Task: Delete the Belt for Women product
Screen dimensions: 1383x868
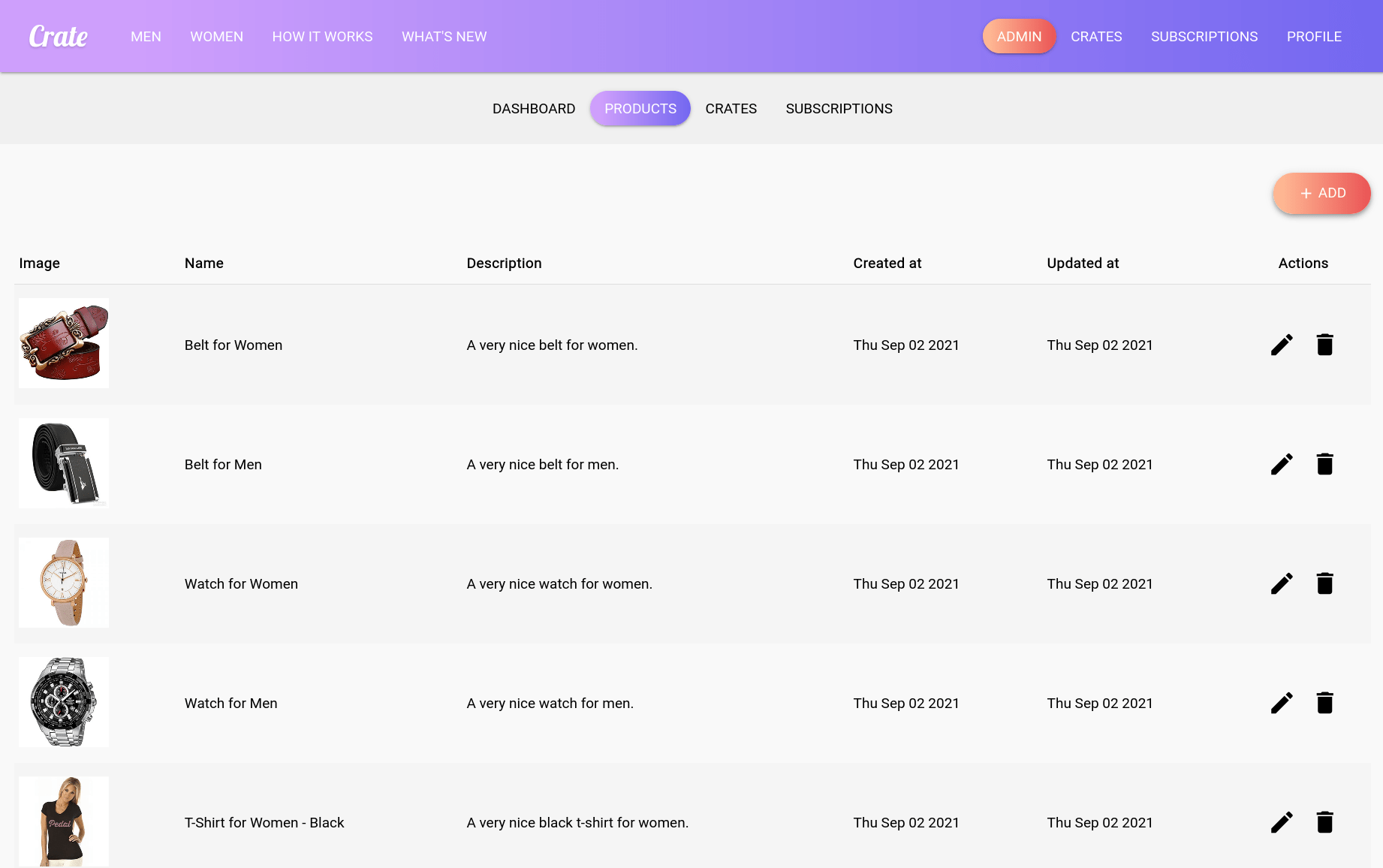Action: pos(1324,345)
